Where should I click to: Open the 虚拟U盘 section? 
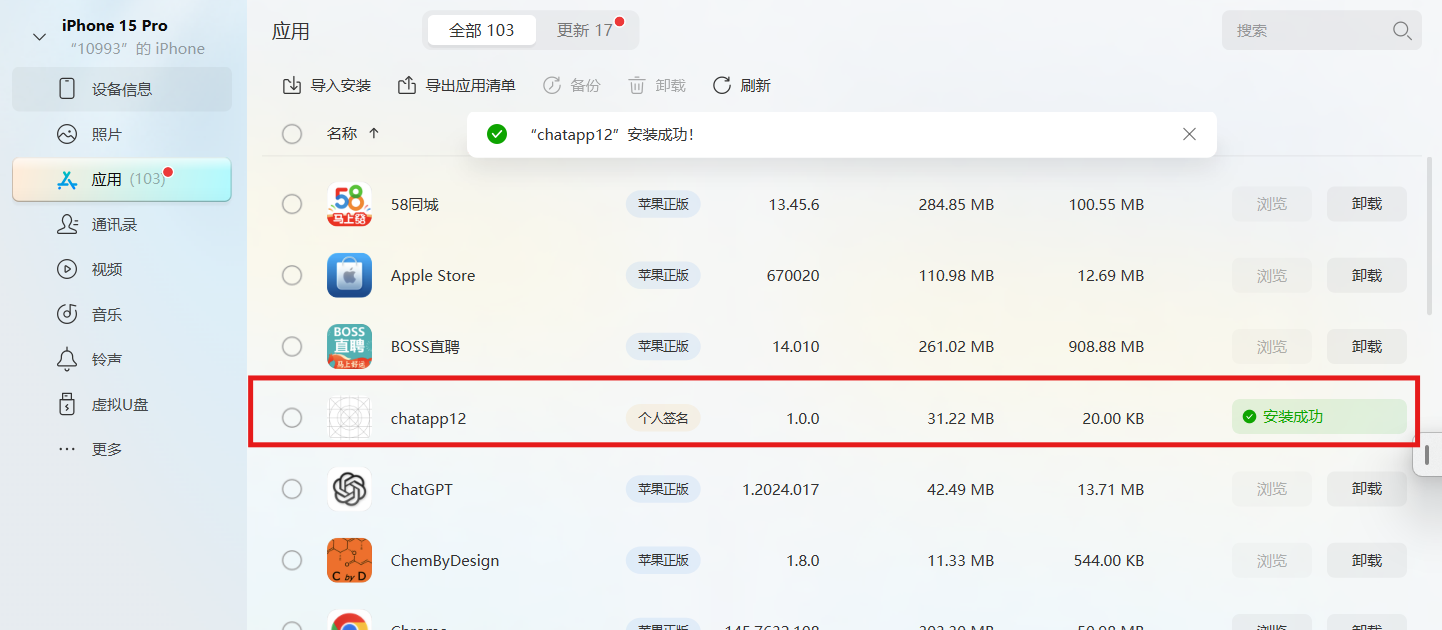click(122, 404)
